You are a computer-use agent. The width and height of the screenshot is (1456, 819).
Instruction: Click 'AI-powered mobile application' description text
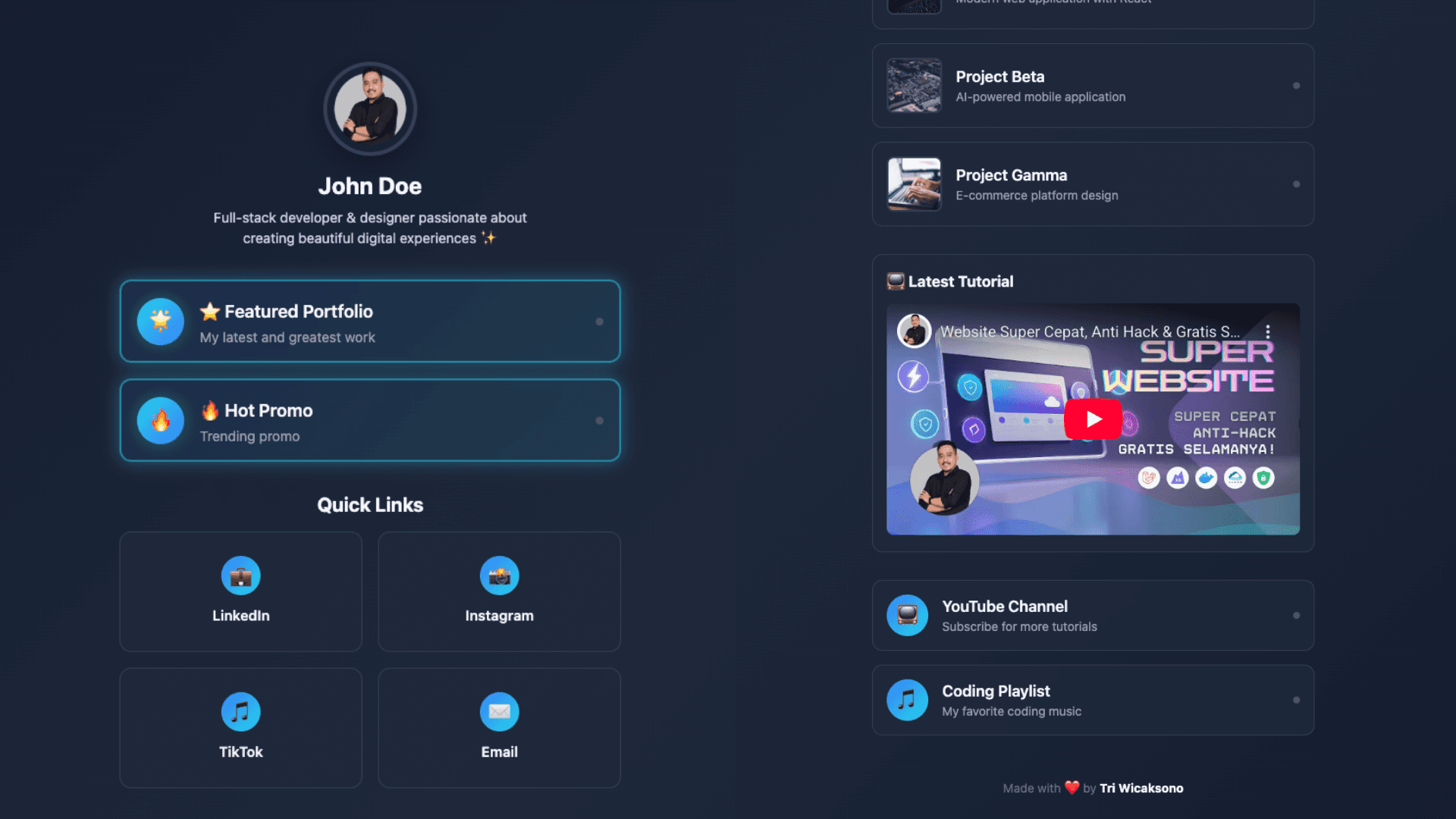tap(1040, 97)
